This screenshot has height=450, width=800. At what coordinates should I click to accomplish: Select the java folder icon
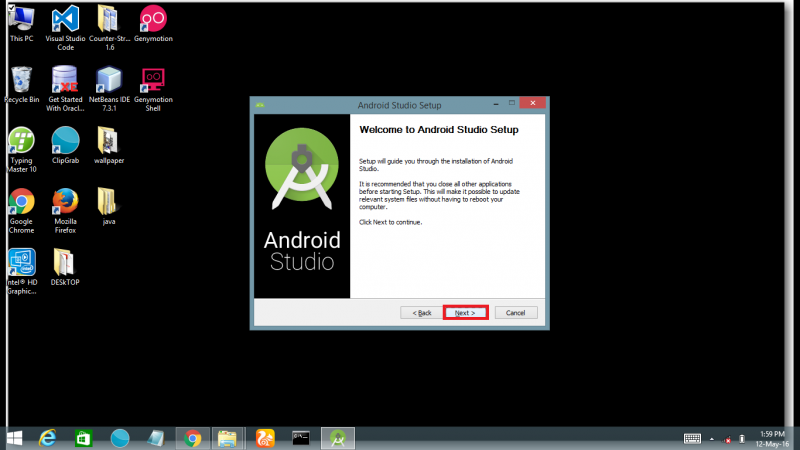point(108,207)
